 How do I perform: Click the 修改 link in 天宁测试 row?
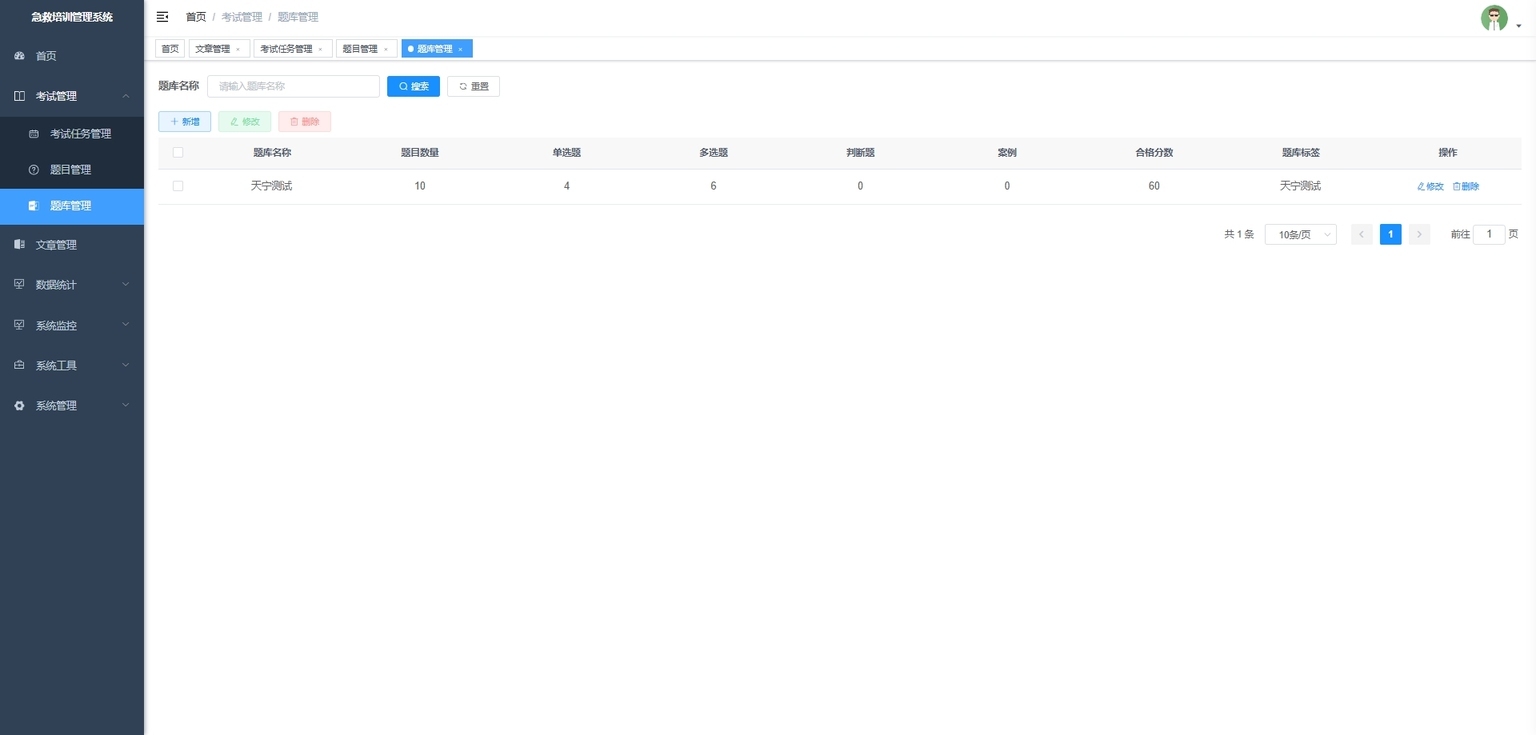pos(1430,187)
